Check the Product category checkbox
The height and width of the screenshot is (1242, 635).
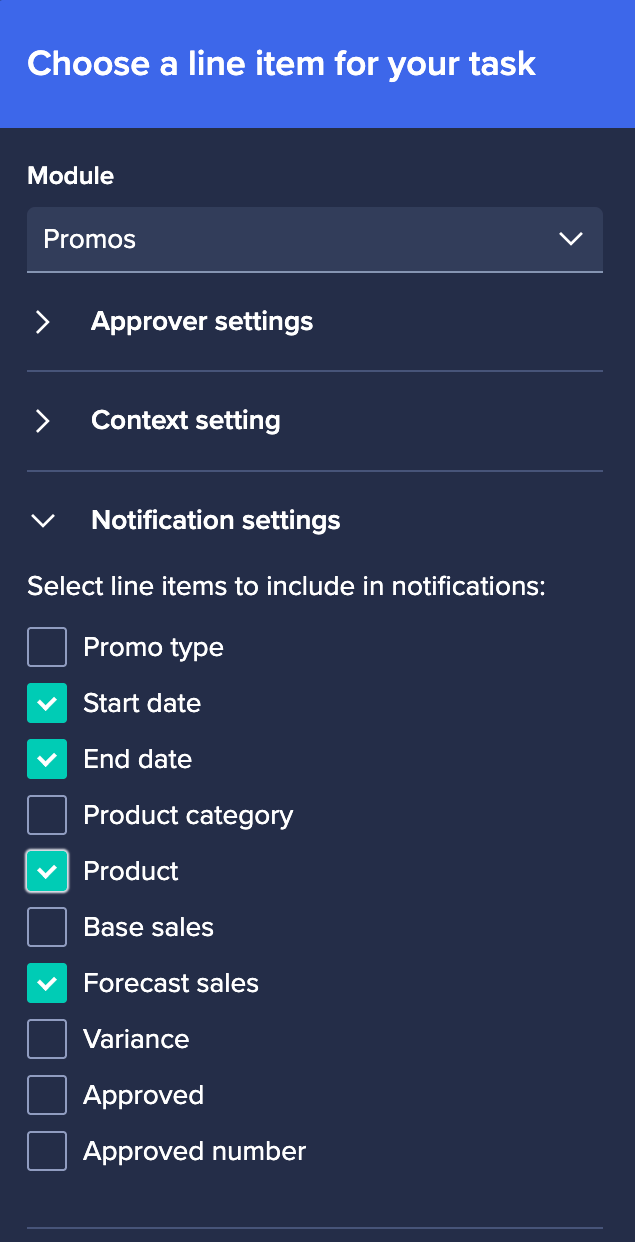click(x=47, y=816)
